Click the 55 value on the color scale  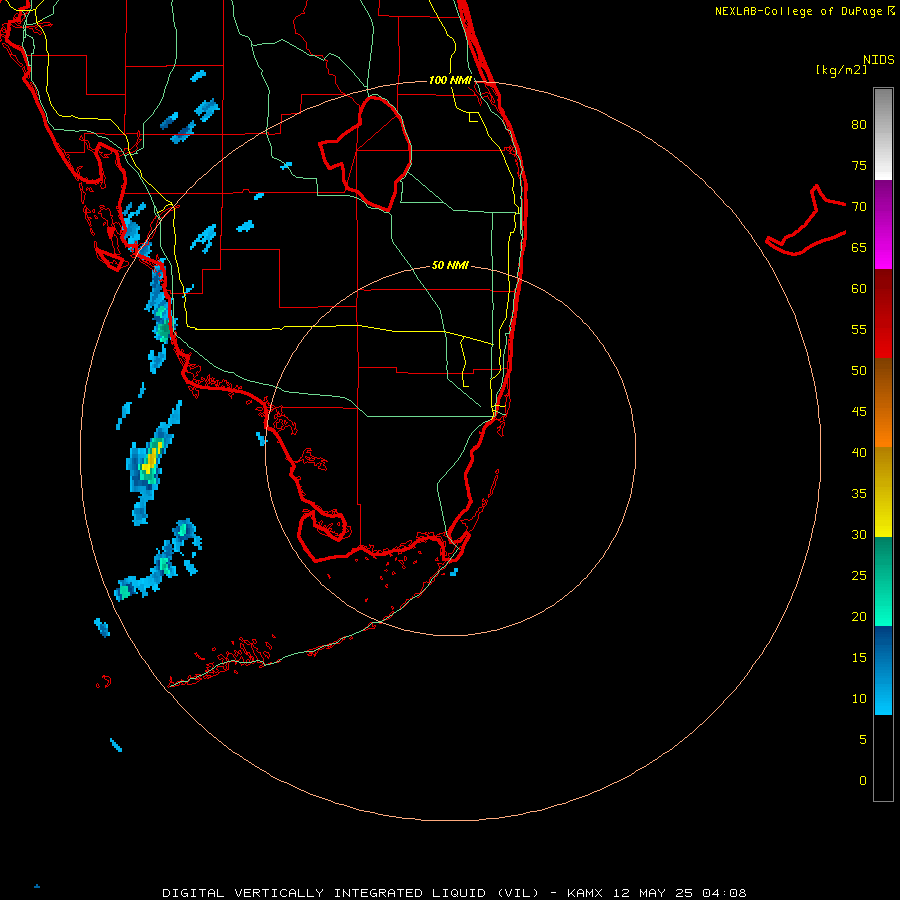[x=859, y=329]
